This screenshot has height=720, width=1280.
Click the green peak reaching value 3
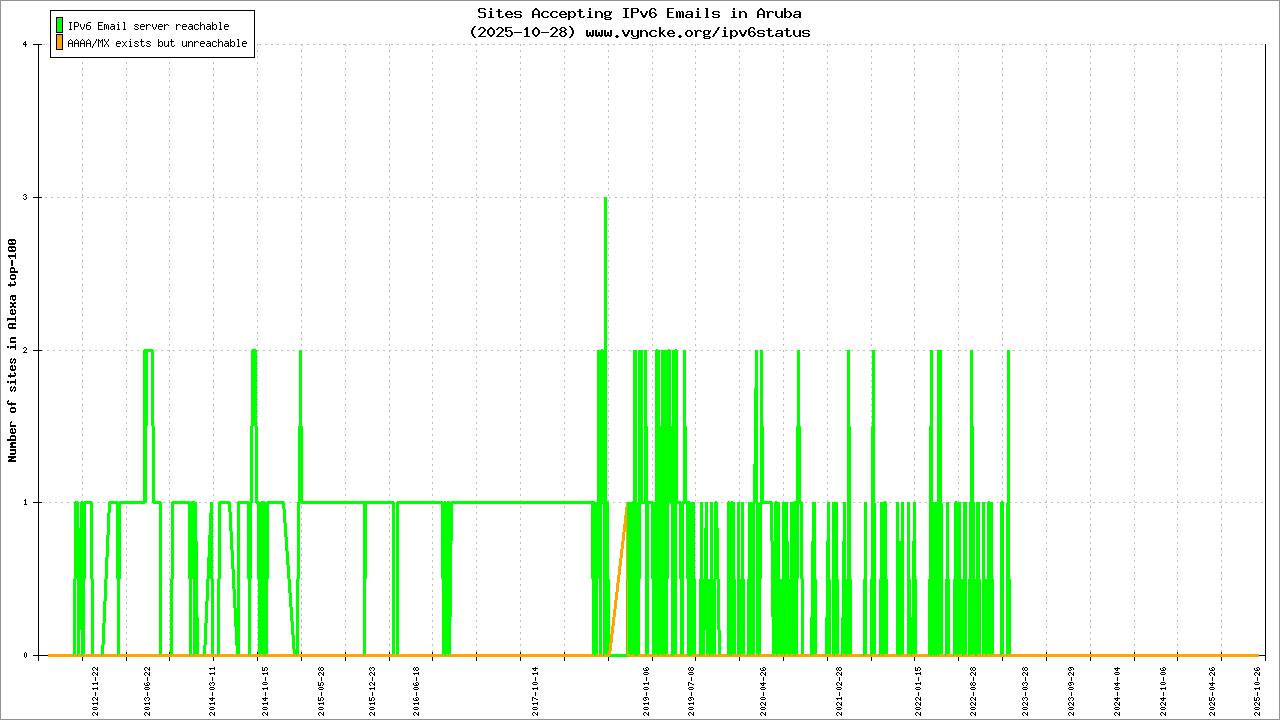tap(605, 200)
